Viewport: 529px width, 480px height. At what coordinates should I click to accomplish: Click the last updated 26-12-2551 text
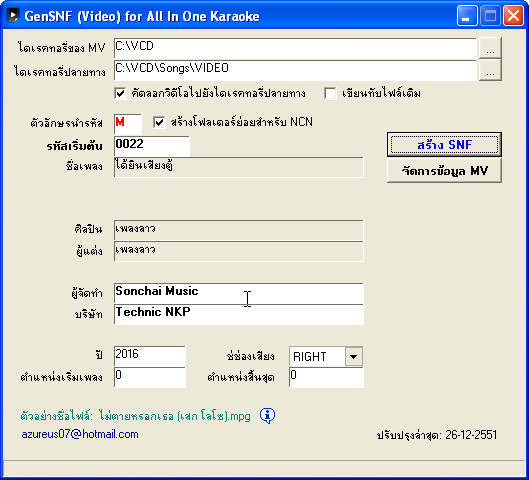(x=437, y=435)
